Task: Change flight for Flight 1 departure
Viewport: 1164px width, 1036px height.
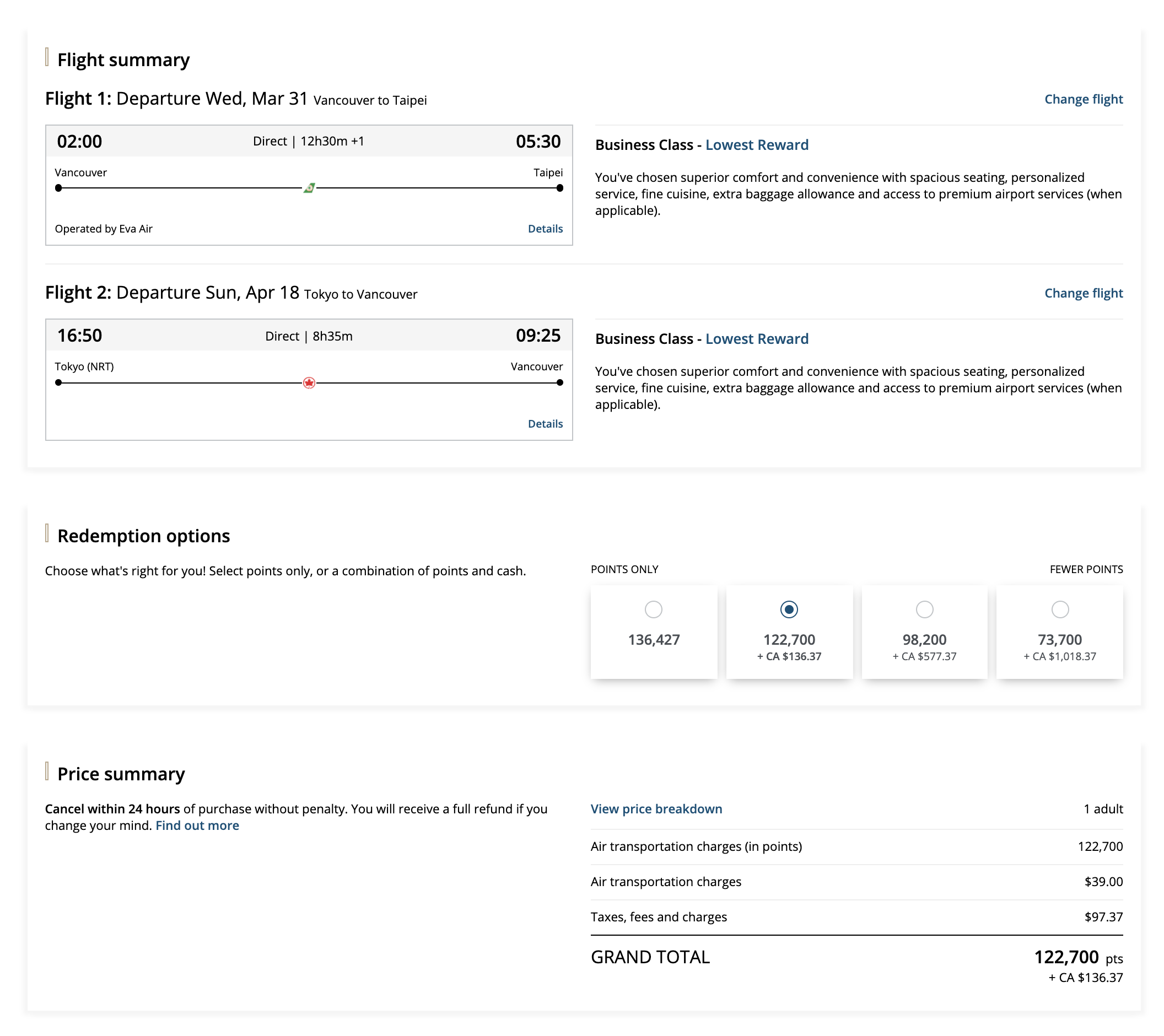Action: click(1082, 99)
